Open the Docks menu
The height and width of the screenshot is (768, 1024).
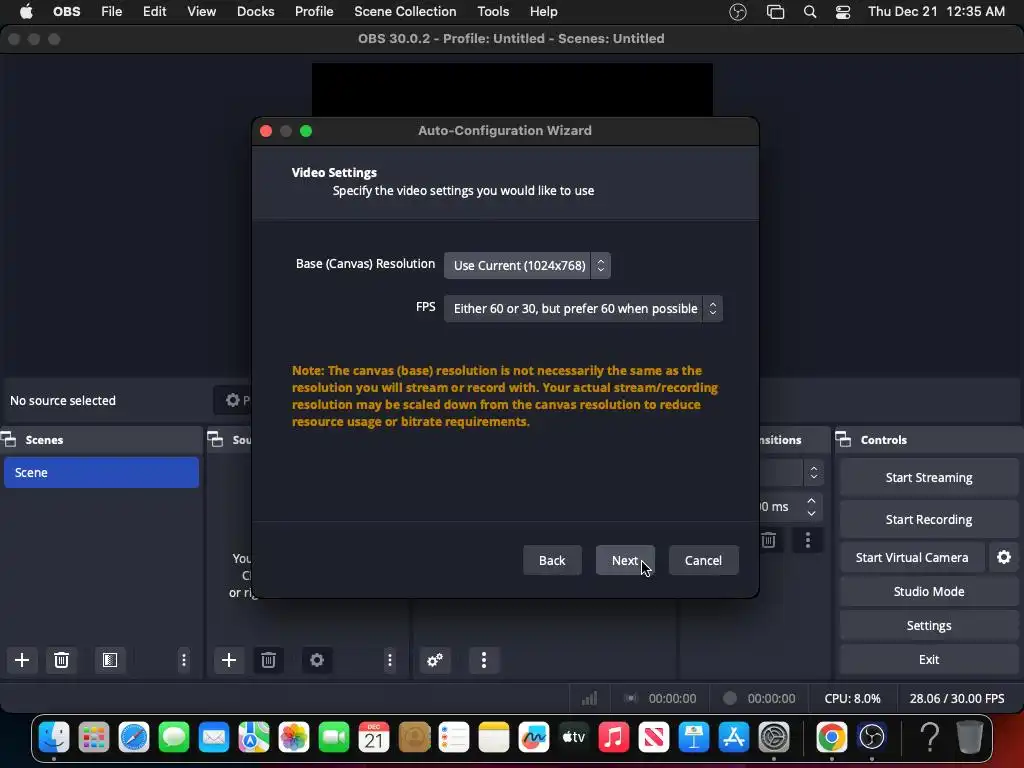click(x=255, y=12)
